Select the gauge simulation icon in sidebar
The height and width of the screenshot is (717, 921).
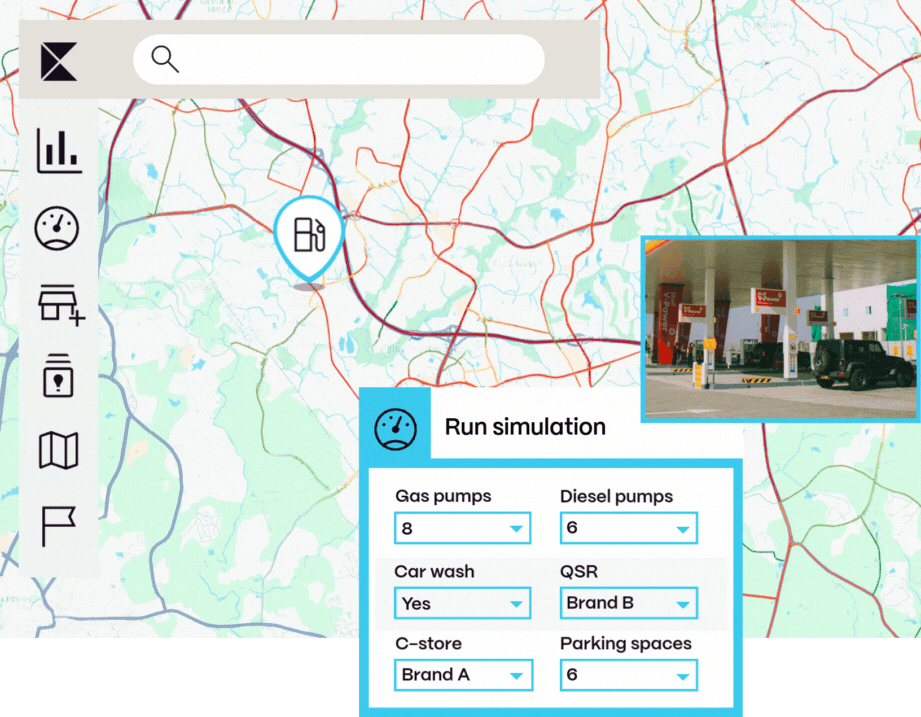click(58, 228)
